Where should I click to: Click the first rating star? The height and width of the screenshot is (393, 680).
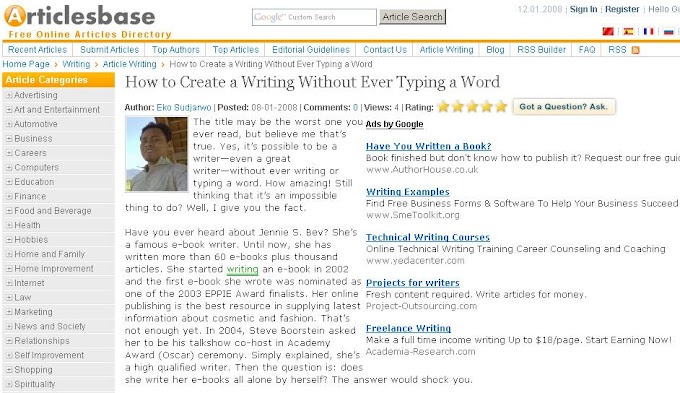click(443, 106)
